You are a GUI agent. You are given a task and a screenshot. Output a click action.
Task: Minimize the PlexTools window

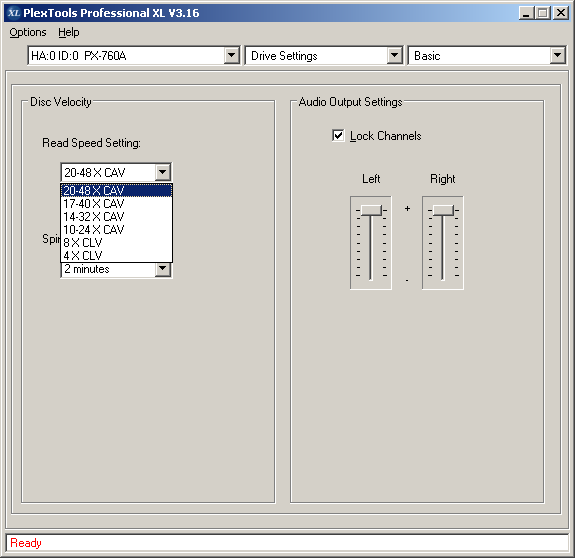(x=526, y=13)
